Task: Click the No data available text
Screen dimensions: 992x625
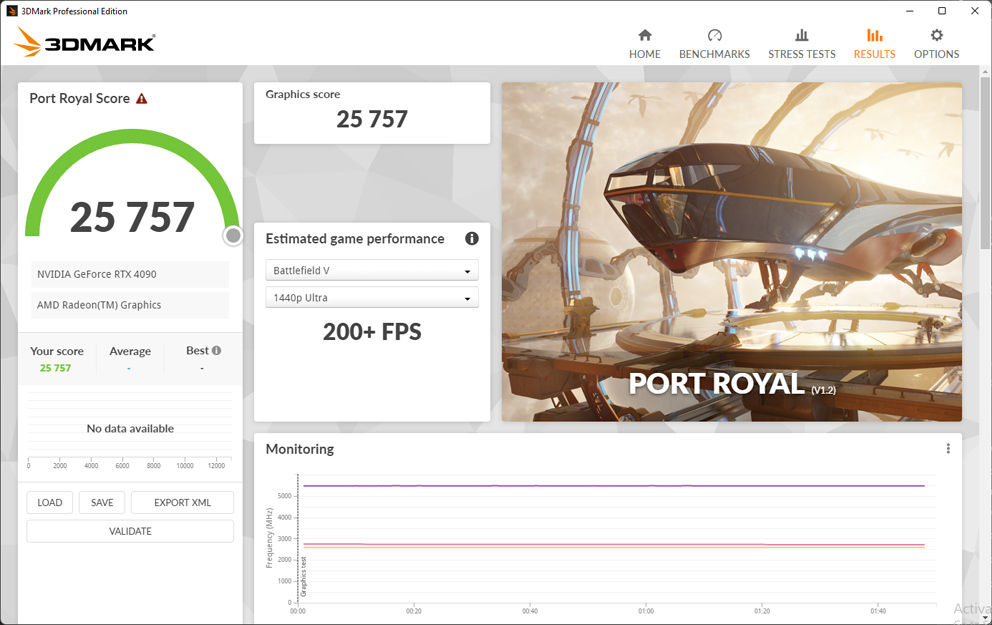Action: (130, 428)
